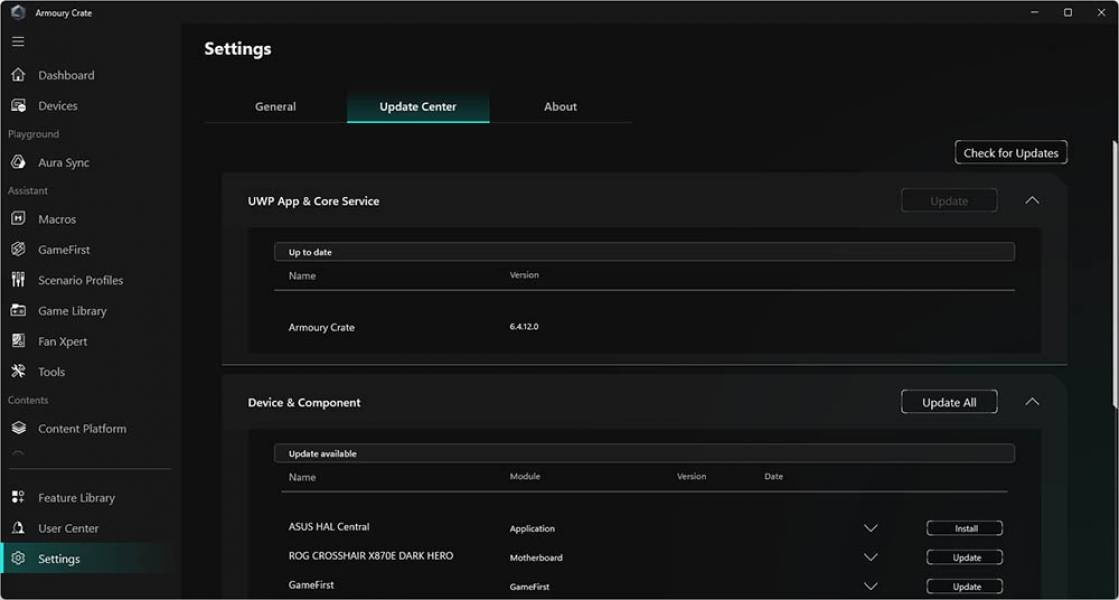Open the About tab

click(x=560, y=106)
